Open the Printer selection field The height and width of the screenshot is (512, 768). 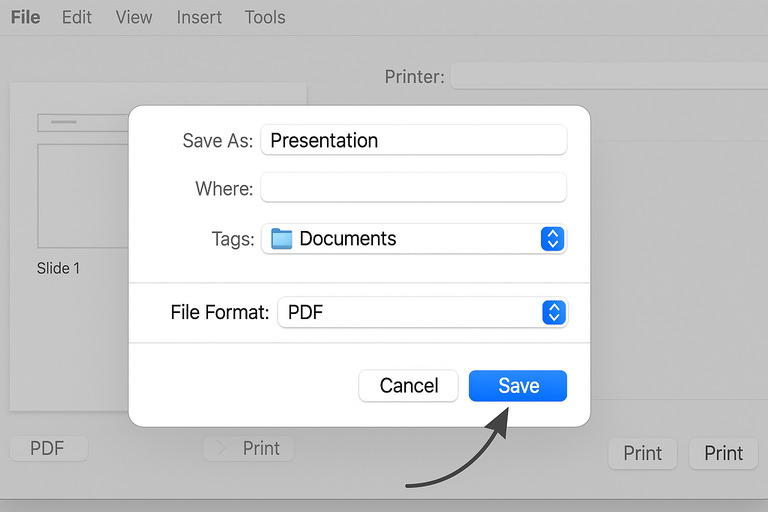point(608,77)
